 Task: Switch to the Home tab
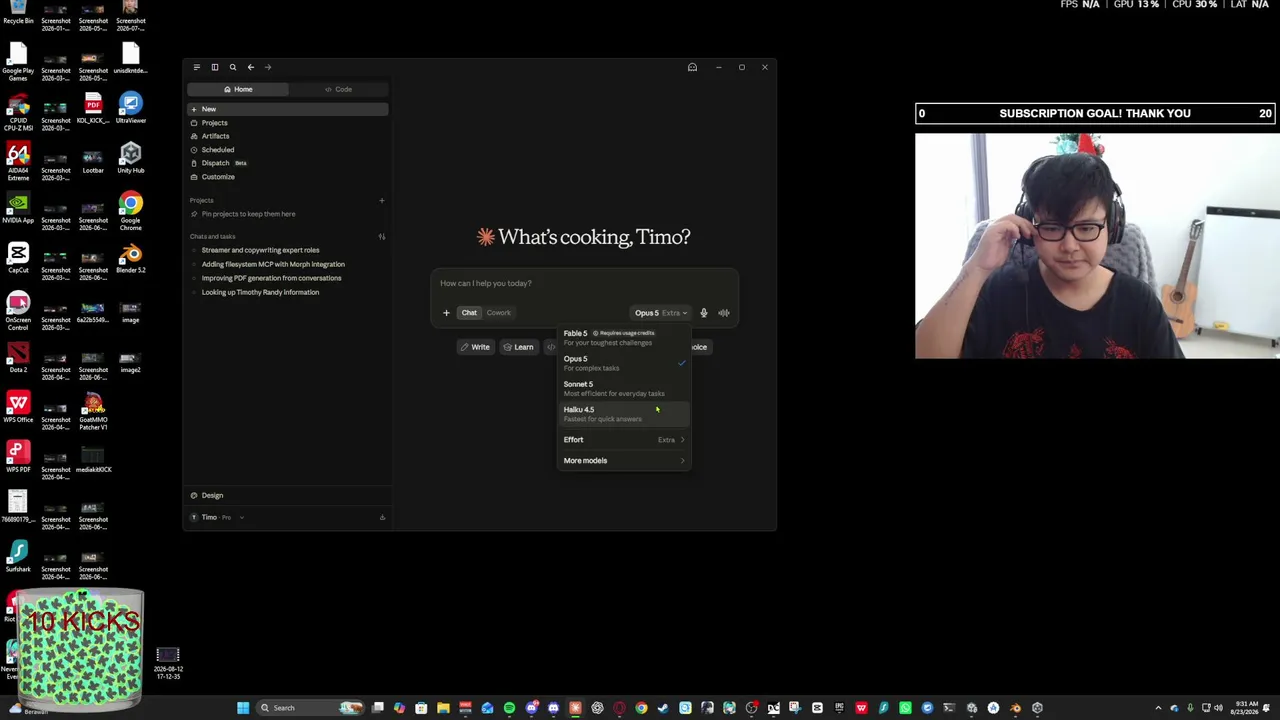pyautogui.click(x=238, y=89)
